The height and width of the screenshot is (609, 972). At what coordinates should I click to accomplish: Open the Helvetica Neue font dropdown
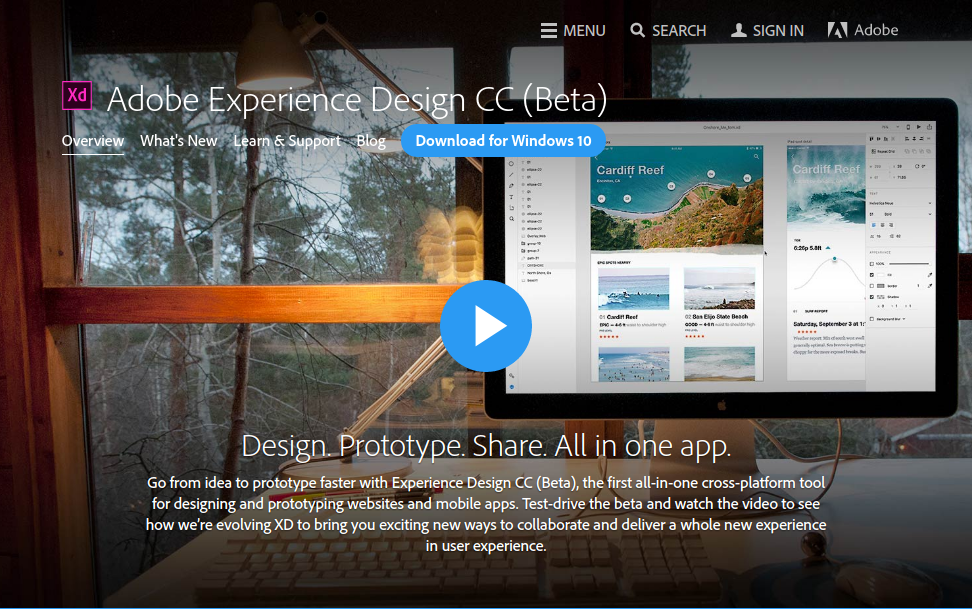click(x=899, y=203)
